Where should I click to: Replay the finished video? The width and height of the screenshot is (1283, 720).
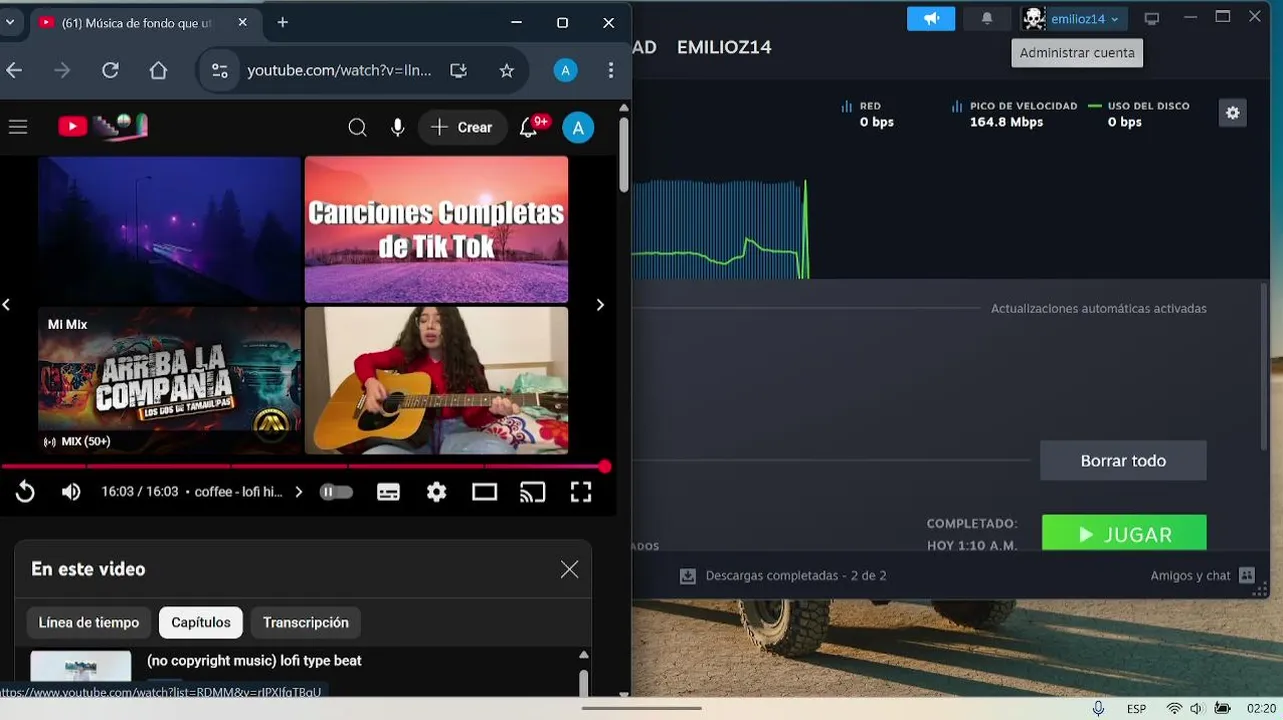click(25, 492)
